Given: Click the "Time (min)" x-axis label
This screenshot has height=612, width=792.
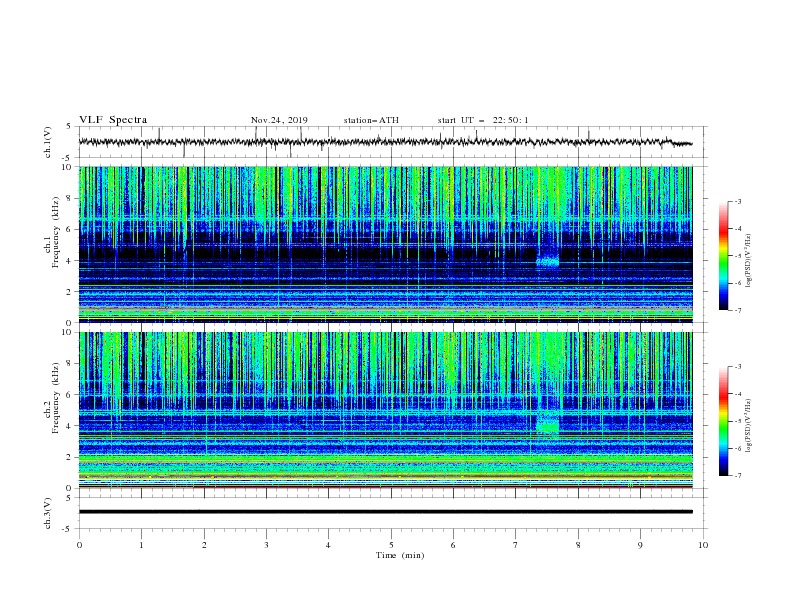Looking at the screenshot, I should pyautogui.click(x=400, y=555).
